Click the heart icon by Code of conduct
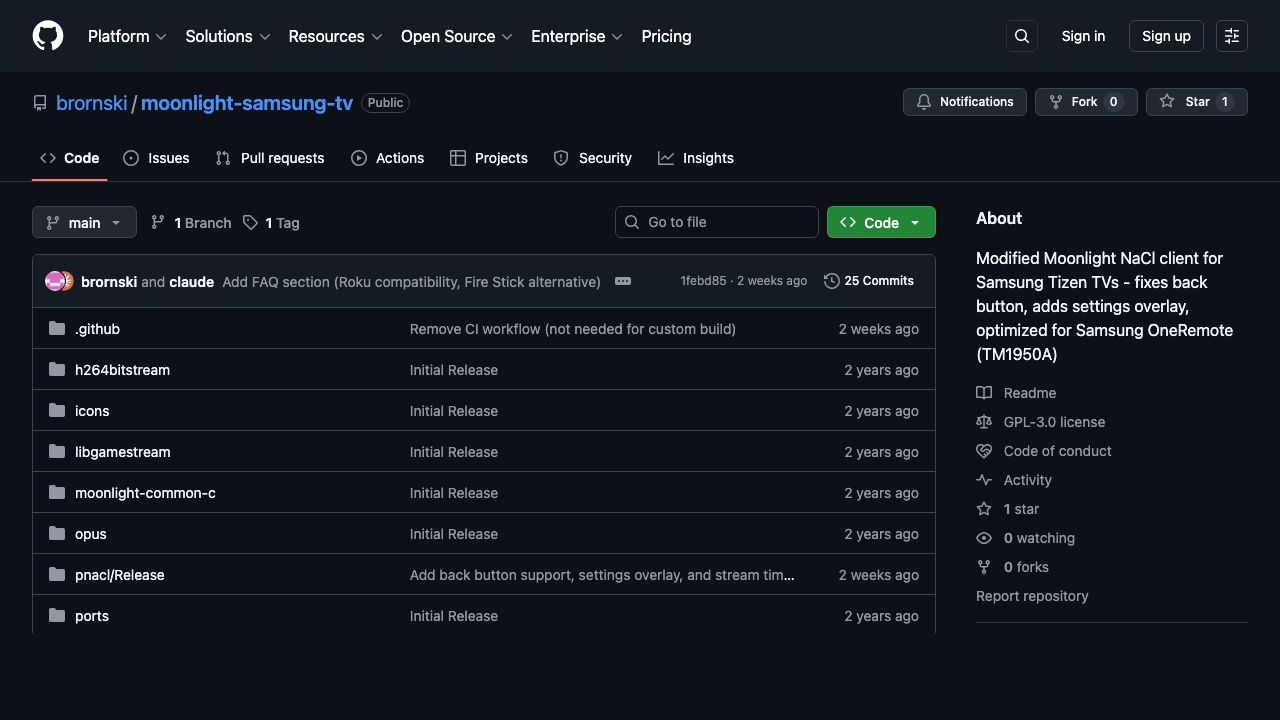The width and height of the screenshot is (1280, 720). (984, 451)
